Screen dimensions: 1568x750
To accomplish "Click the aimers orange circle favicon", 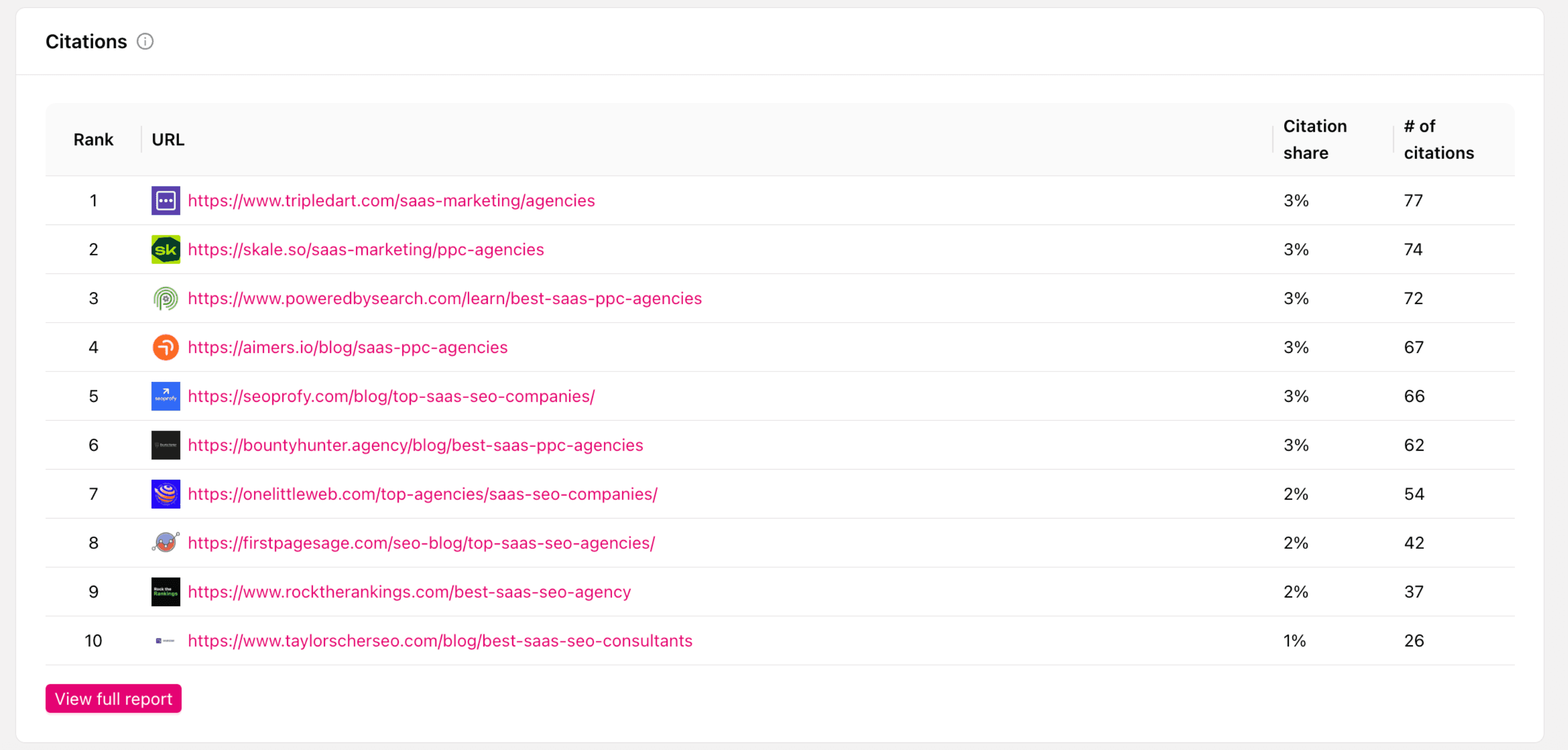I will (x=165, y=347).
